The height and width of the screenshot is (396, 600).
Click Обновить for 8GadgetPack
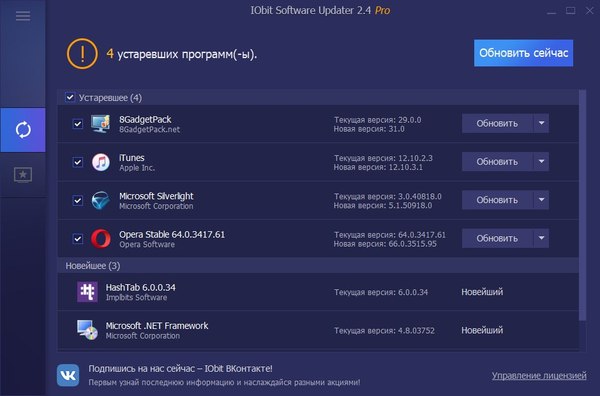(x=497, y=123)
